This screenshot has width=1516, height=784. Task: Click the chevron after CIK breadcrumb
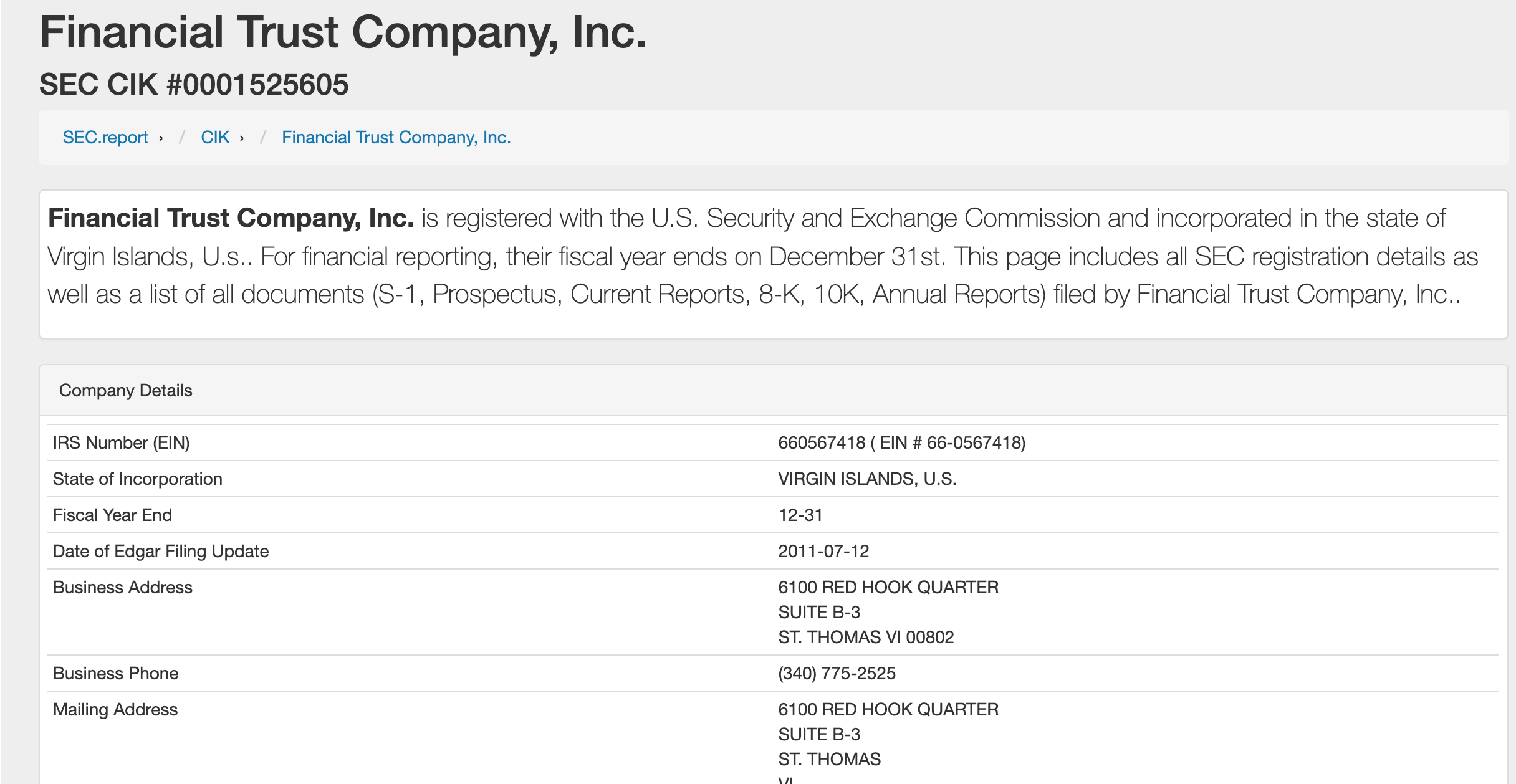[242, 138]
